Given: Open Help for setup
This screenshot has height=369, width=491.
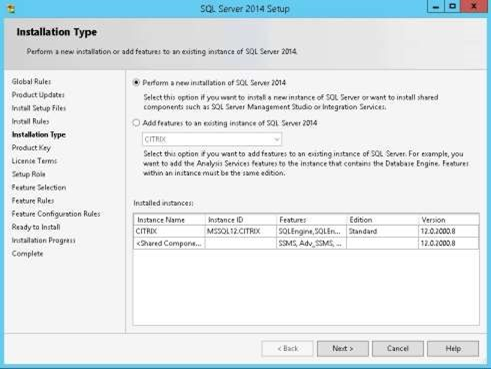Looking at the screenshot, I should [453, 348].
